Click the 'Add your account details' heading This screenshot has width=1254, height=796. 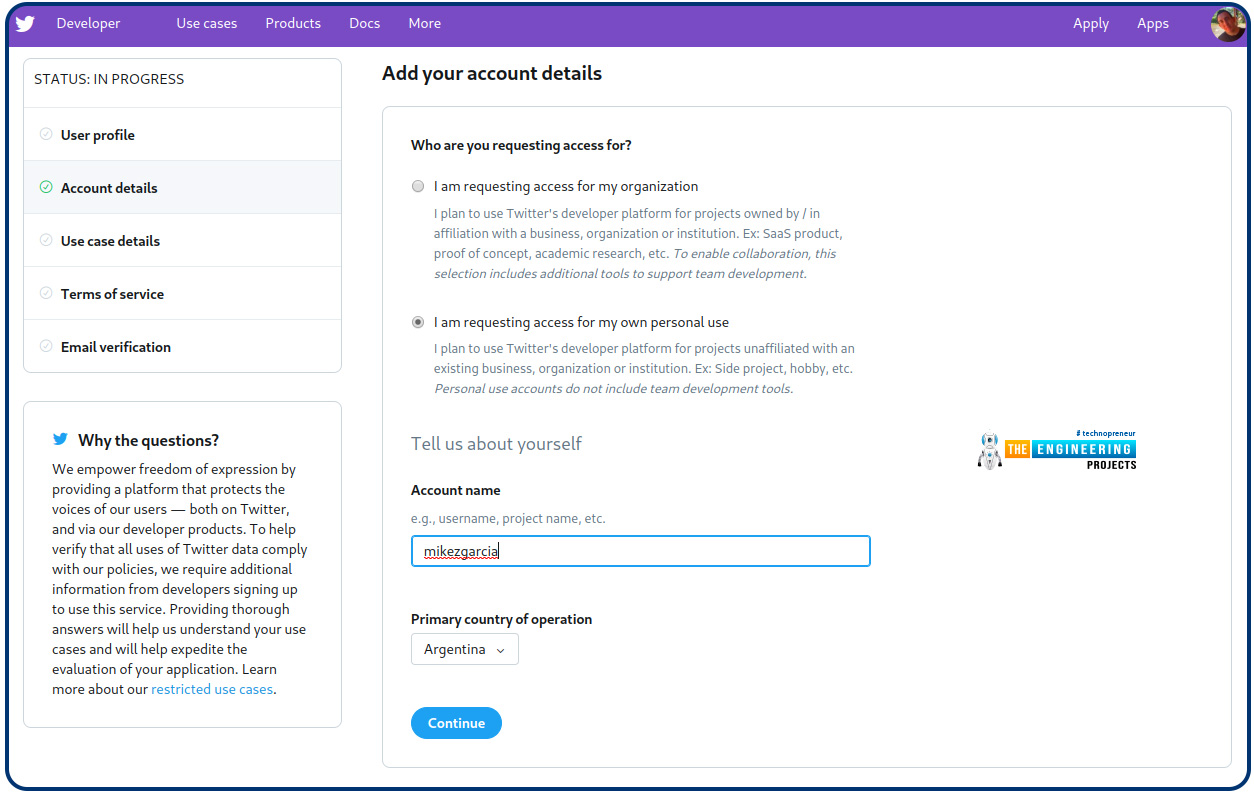tap(492, 73)
